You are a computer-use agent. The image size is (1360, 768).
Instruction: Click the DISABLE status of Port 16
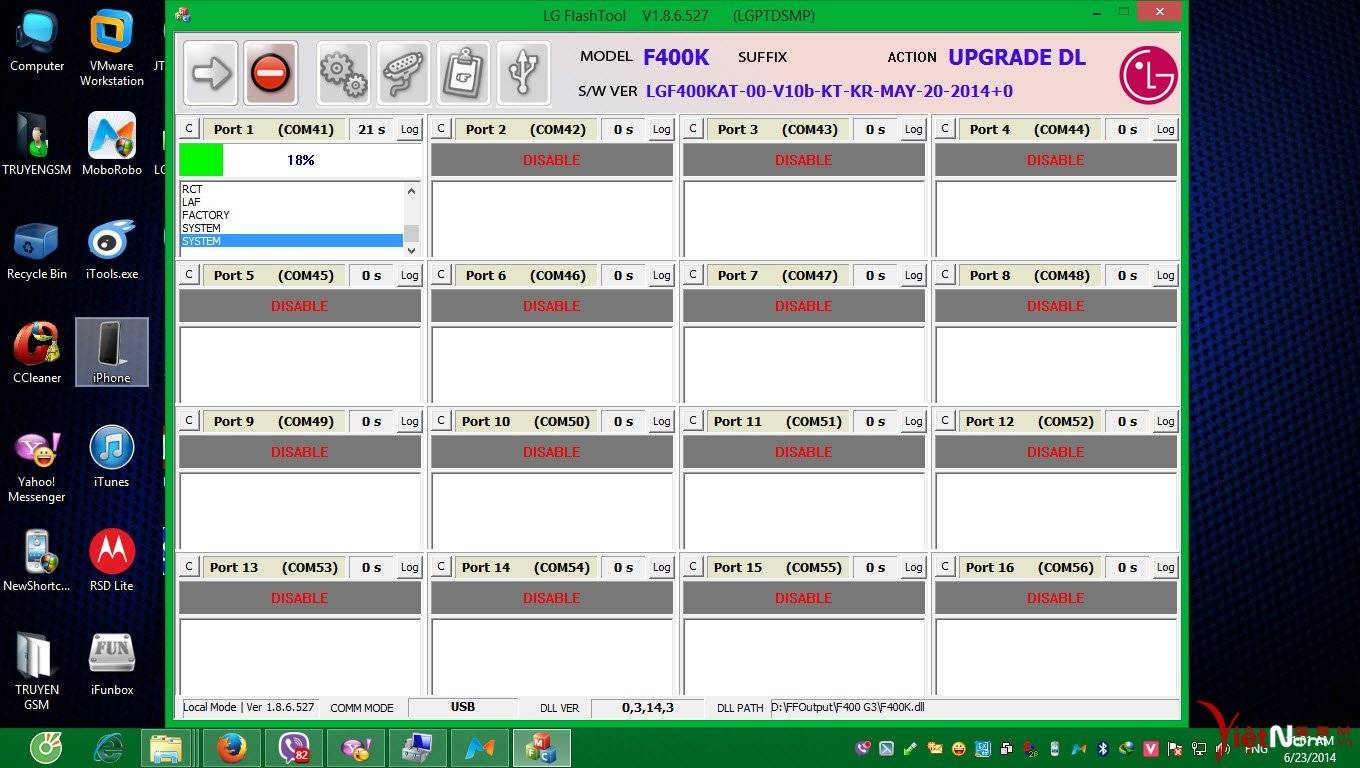1056,598
